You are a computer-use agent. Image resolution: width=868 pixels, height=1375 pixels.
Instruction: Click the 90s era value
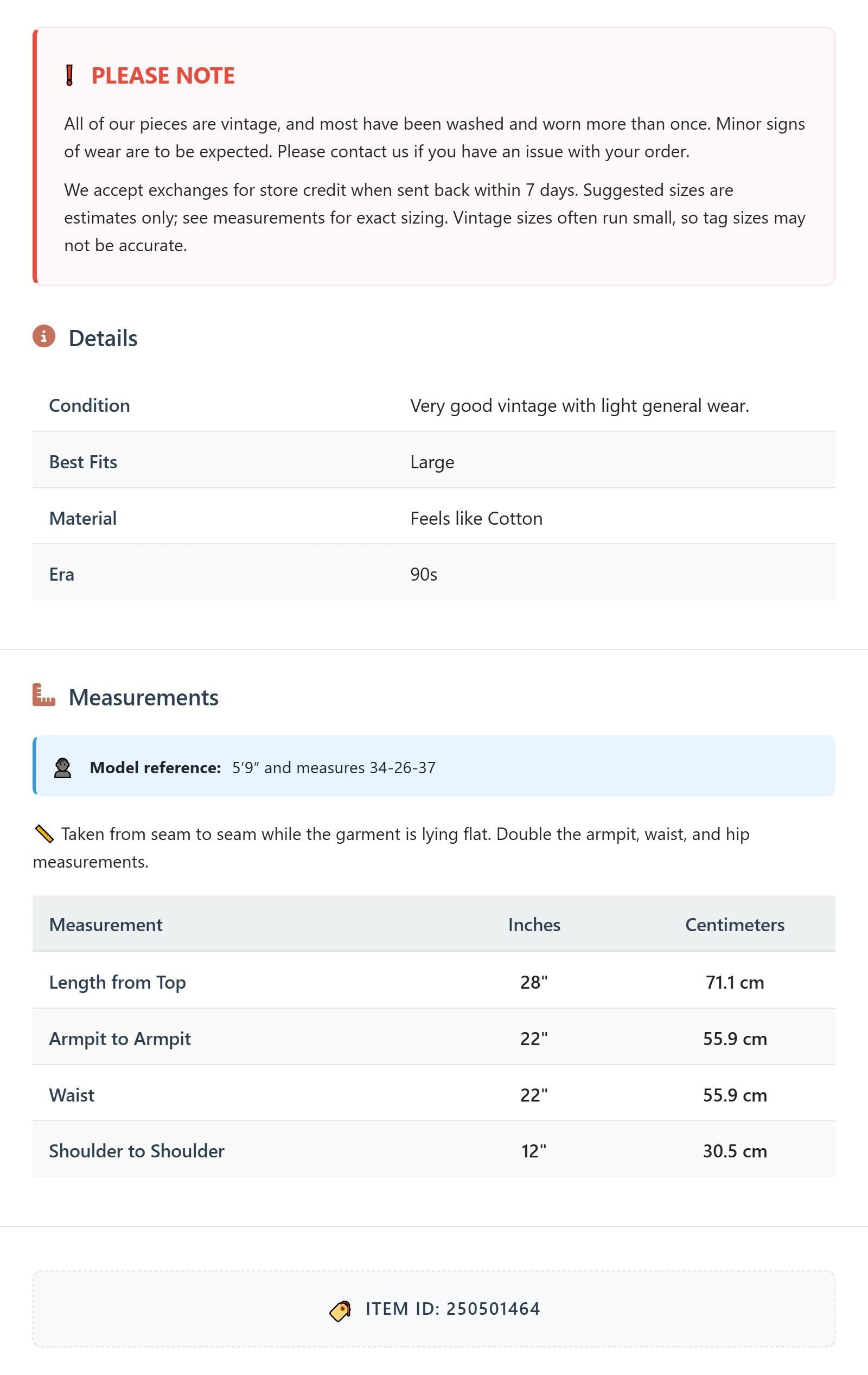point(424,575)
